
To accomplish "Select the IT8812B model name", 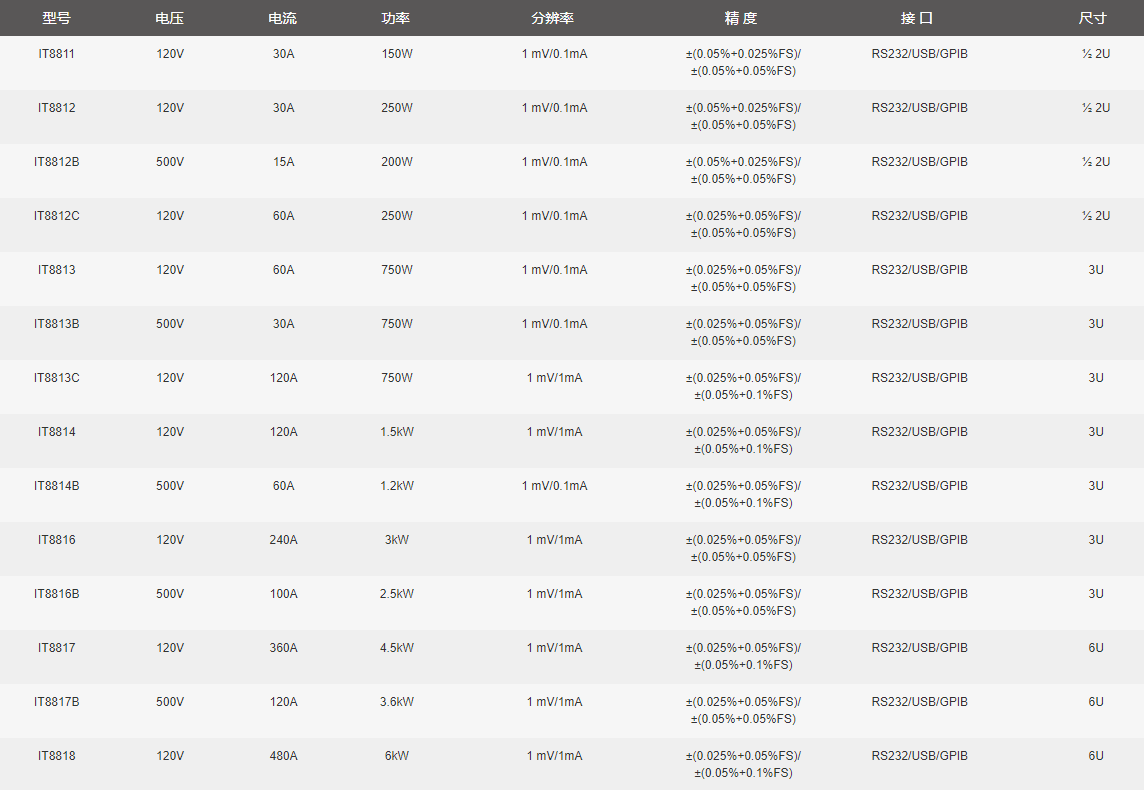I will [56, 162].
